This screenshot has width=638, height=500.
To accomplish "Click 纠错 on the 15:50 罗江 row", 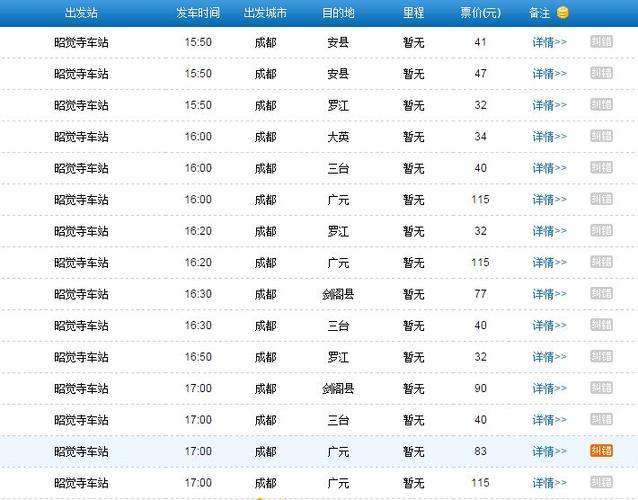I will click(x=601, y=105).
